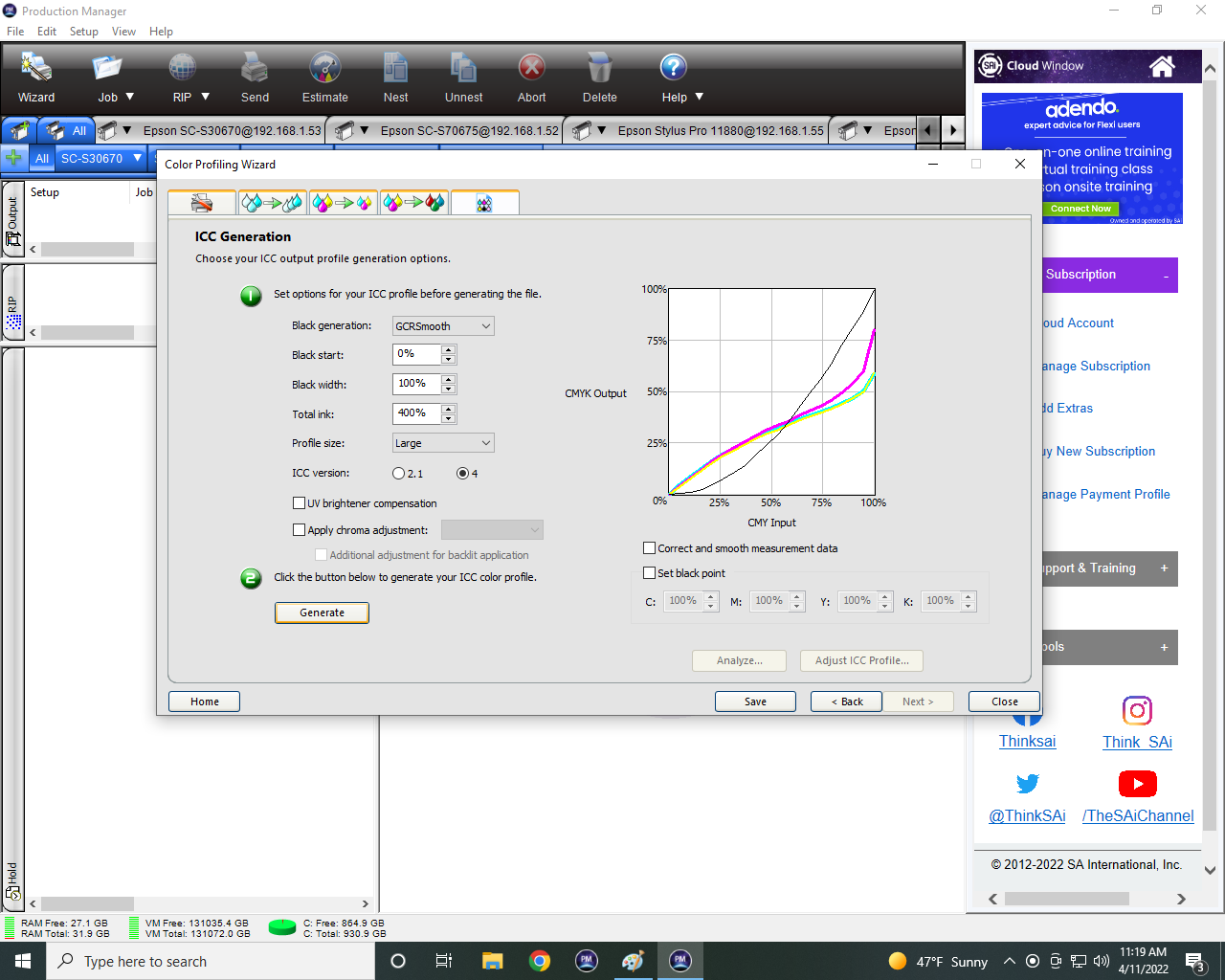This screenshot has height=980, width=1225.
Task: Open the File menu
Action: pos(15,32)
